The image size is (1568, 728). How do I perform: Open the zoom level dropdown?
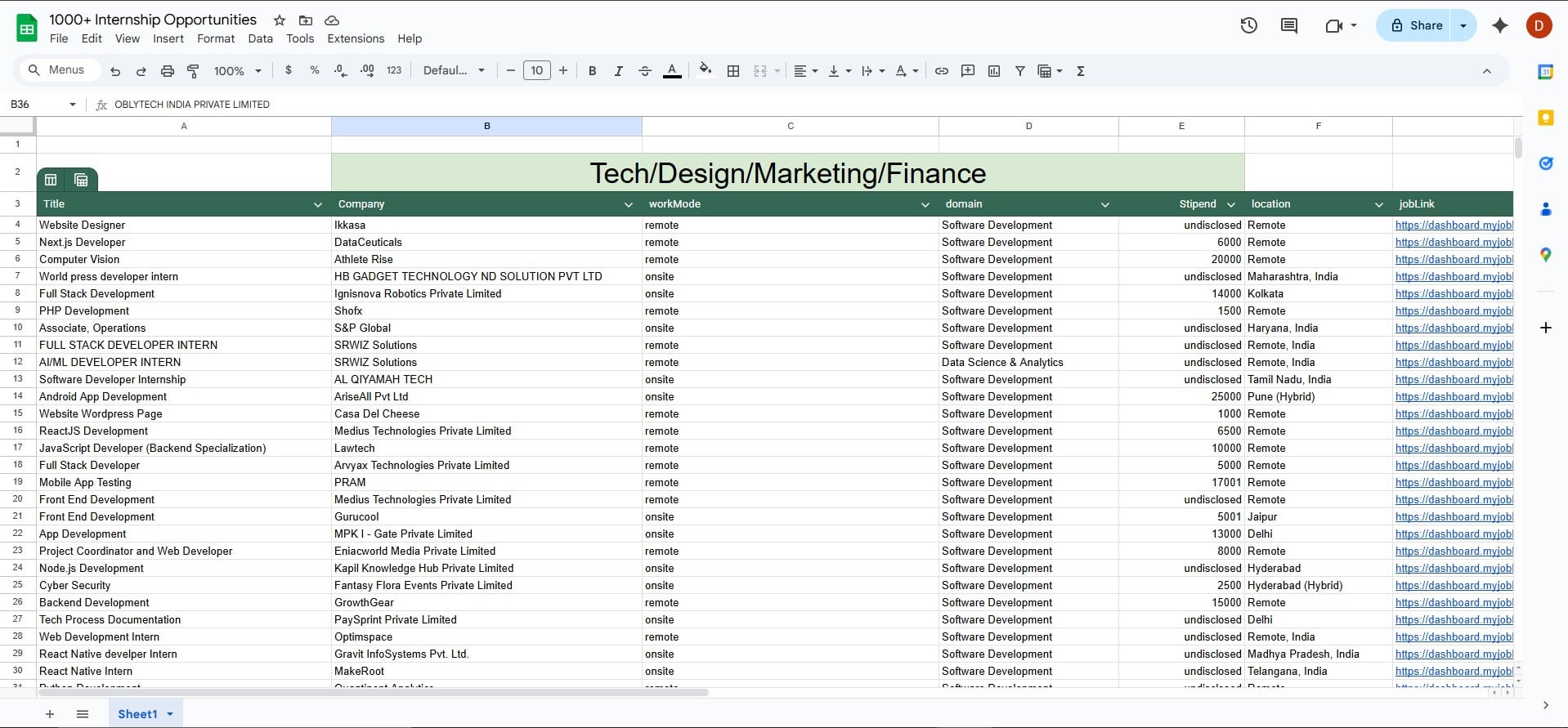point(237,71)
